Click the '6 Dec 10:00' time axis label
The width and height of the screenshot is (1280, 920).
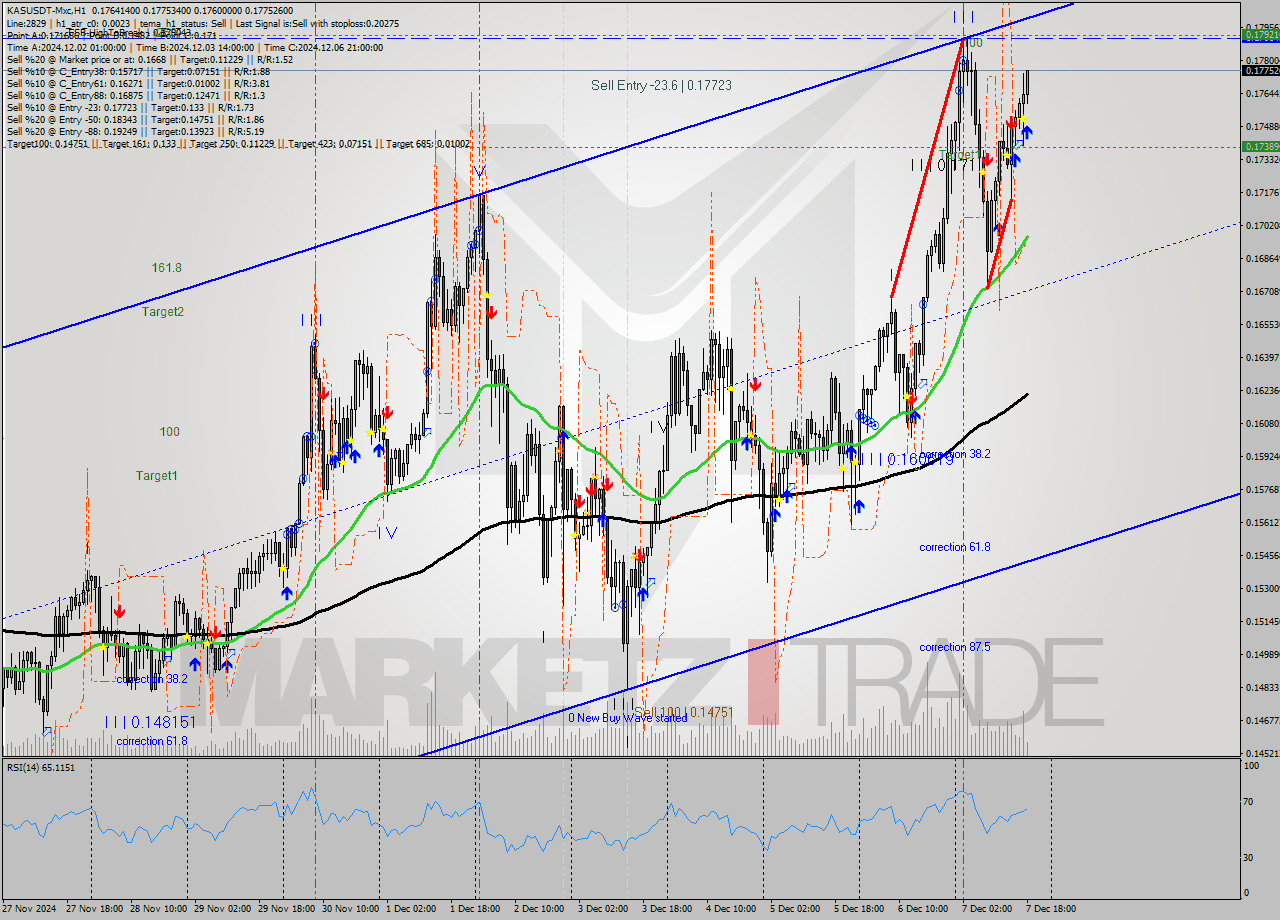click(923, 909)
